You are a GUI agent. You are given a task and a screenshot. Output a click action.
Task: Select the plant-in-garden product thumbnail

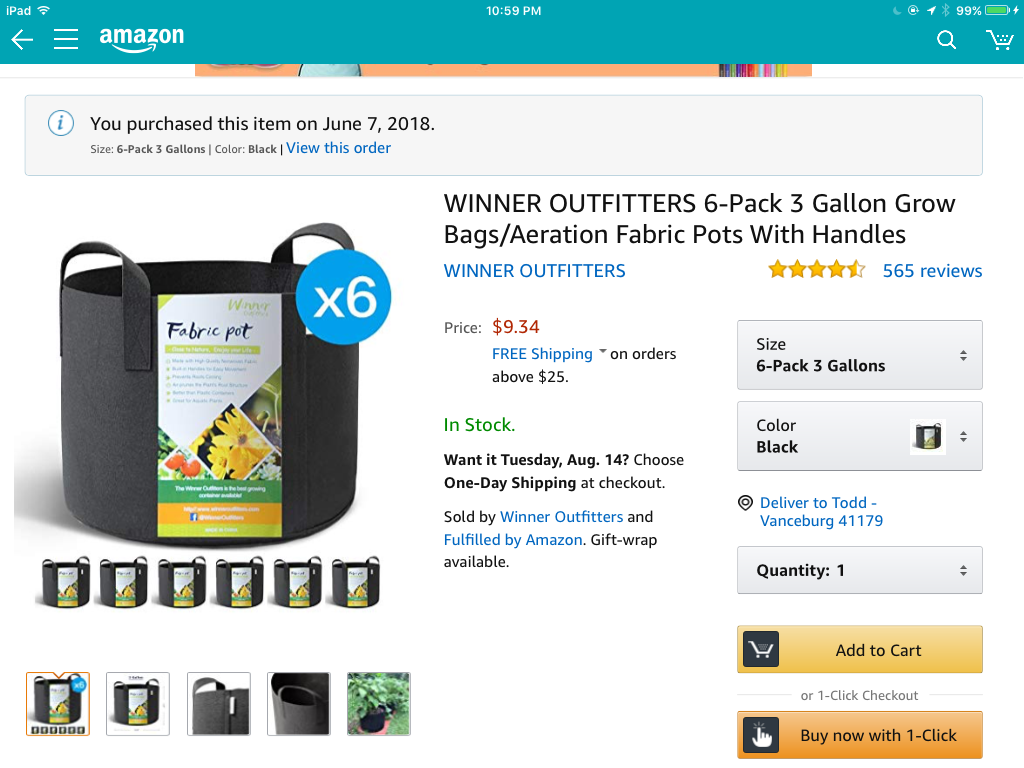coord(379,704)
